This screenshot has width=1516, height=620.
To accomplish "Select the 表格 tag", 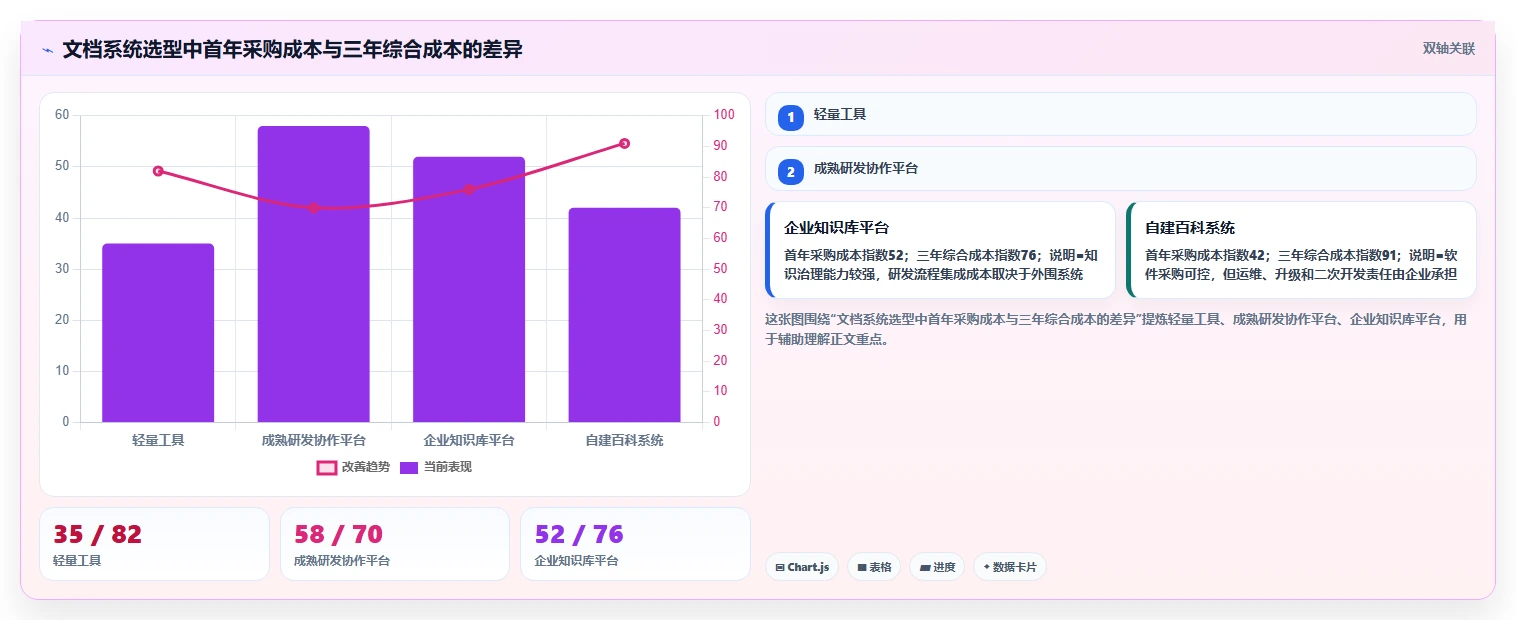I will coord(874,567).
